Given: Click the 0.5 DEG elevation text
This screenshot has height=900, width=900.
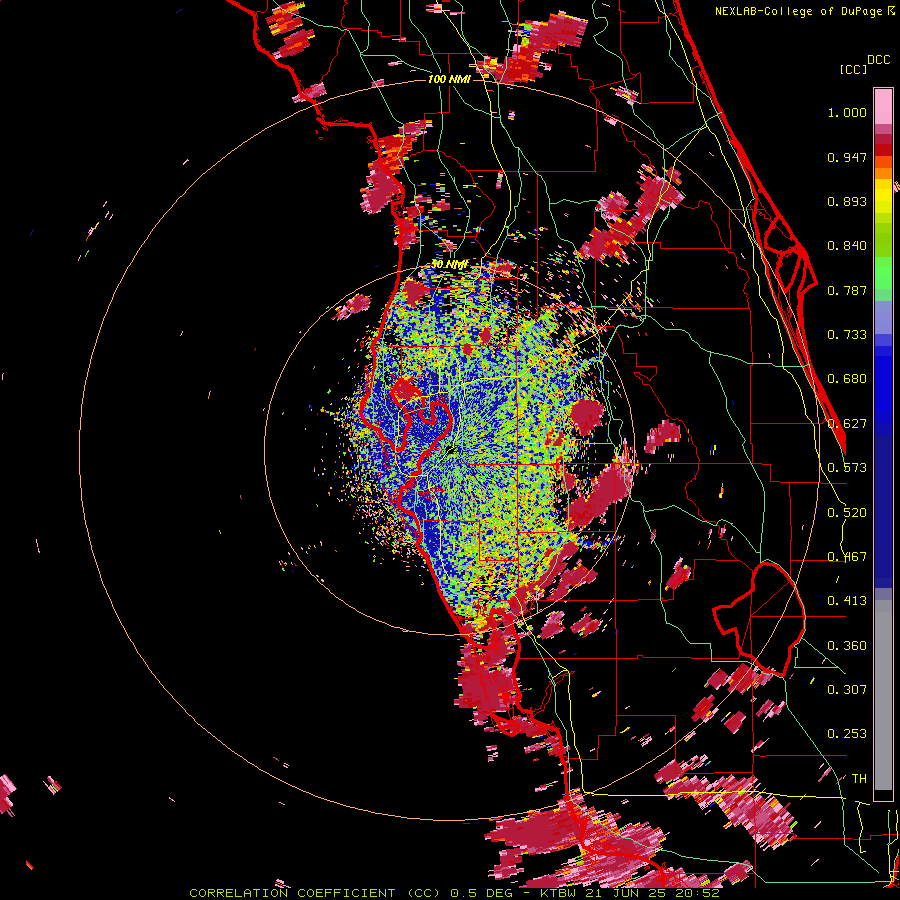Looking at the screenshot, I should tap(482, 893).
